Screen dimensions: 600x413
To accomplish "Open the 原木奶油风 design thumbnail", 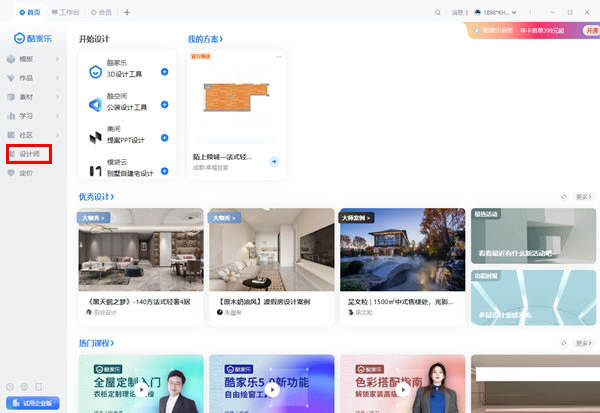I will [272, 250].
